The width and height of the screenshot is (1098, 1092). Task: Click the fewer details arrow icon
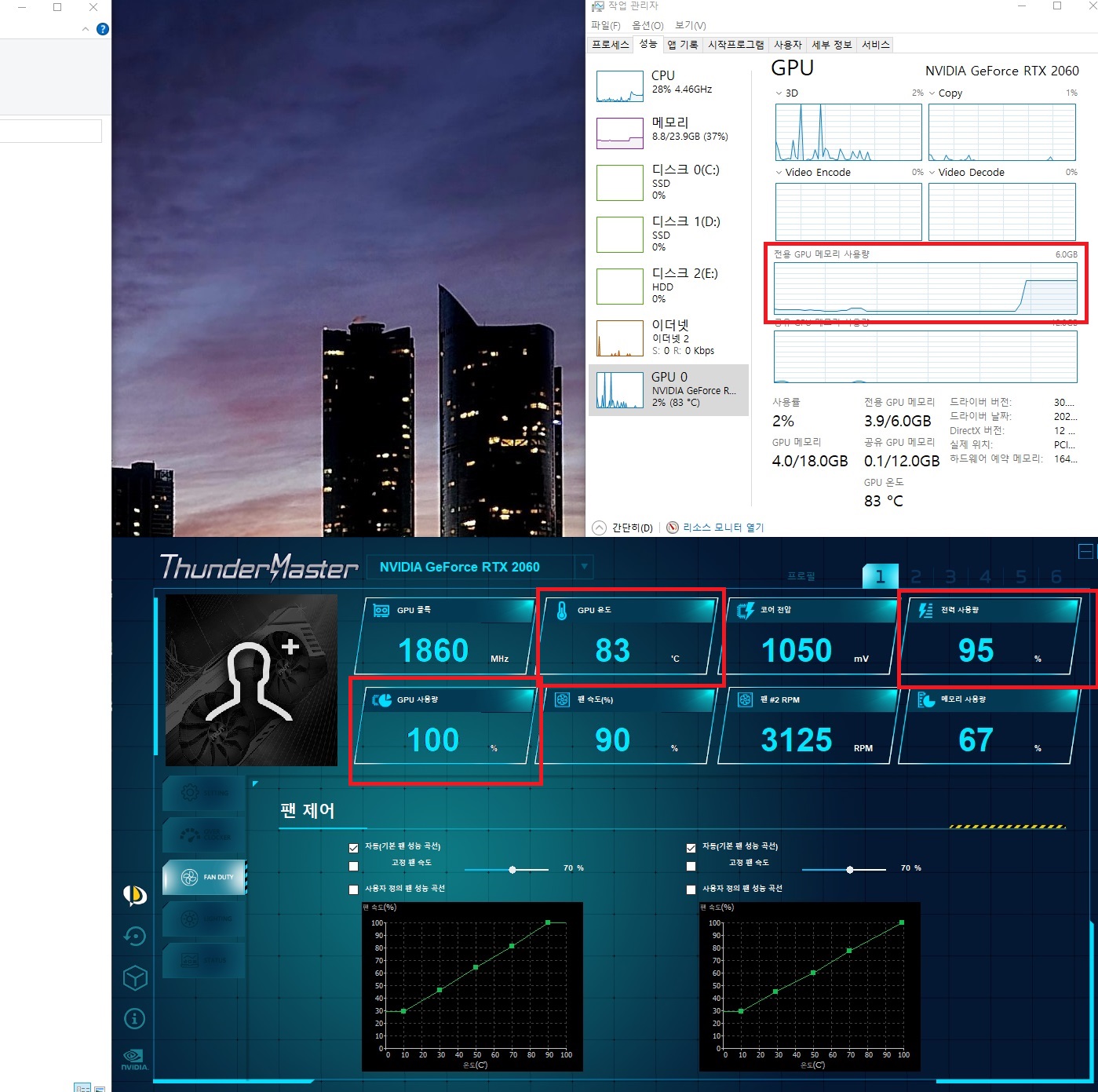coord(599,528)
